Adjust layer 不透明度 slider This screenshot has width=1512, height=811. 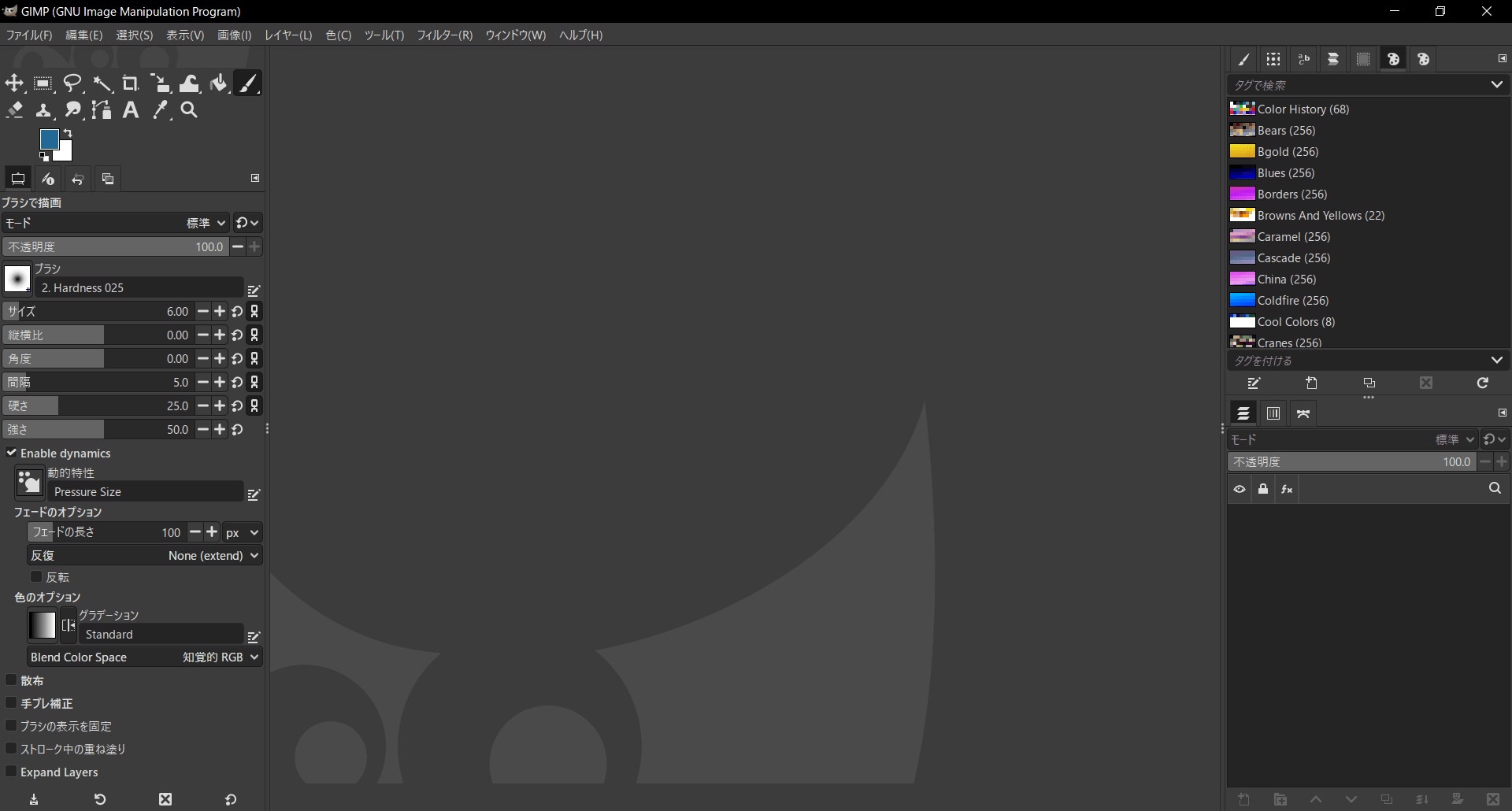tap(1351, 462)
